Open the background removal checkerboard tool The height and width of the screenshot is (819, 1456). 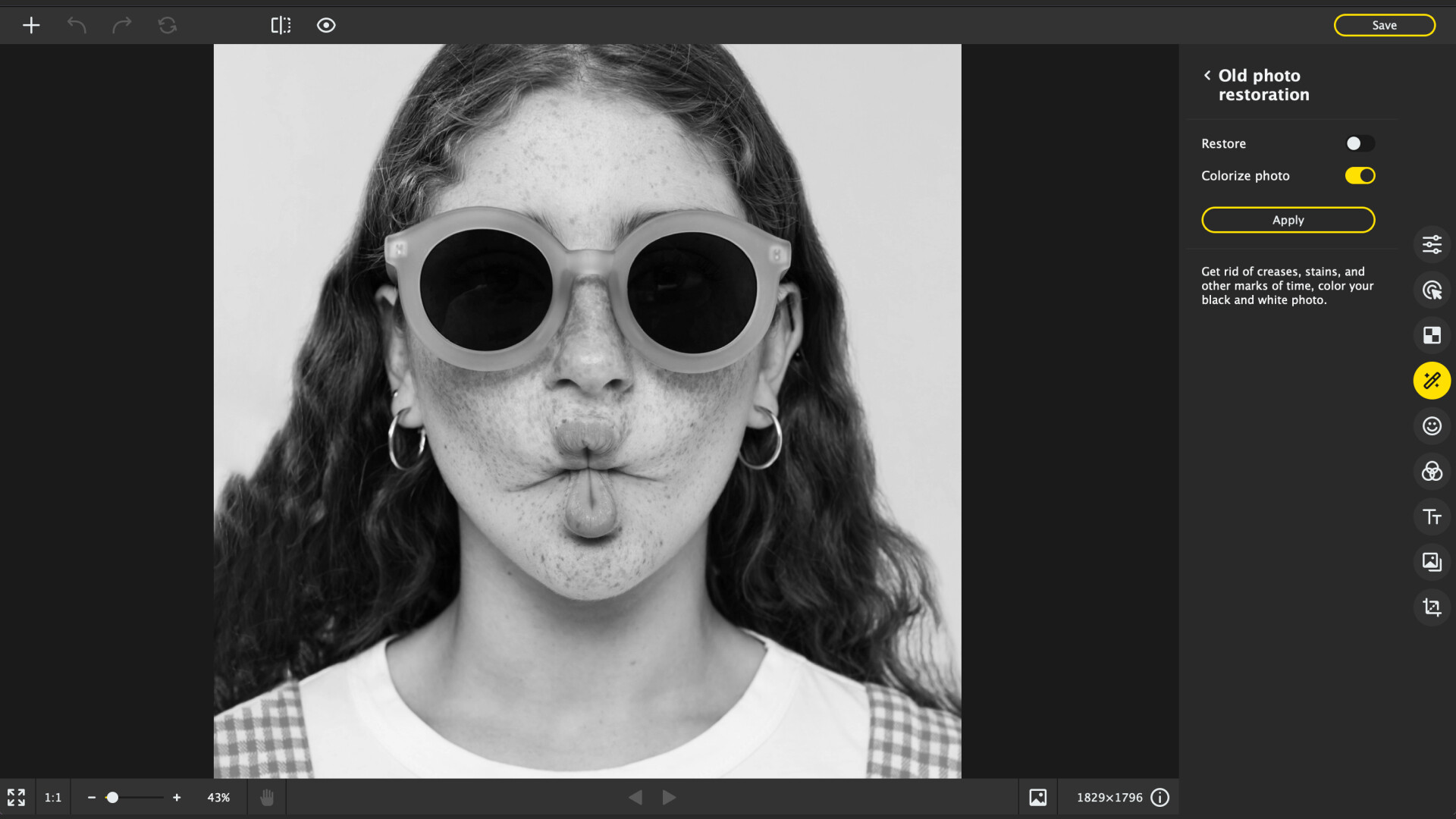click(x=1432, y=335)
